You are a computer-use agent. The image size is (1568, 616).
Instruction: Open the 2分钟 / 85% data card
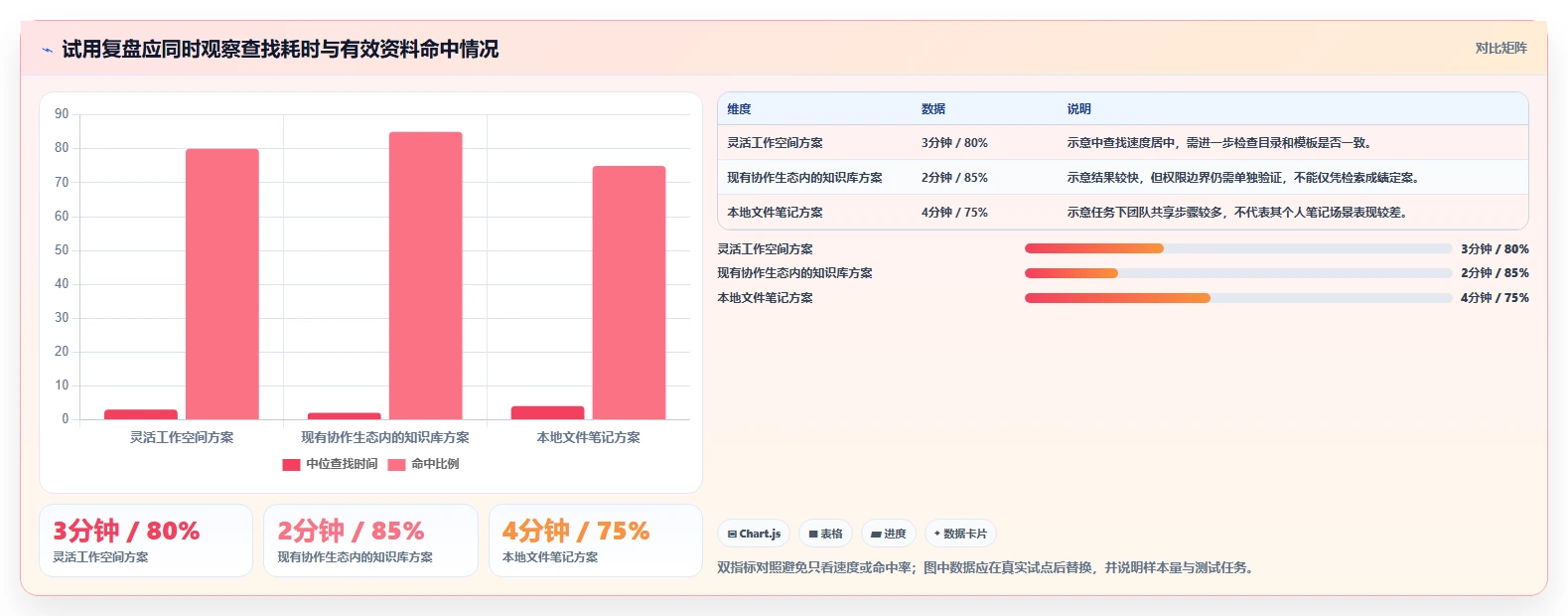[370, 540]
